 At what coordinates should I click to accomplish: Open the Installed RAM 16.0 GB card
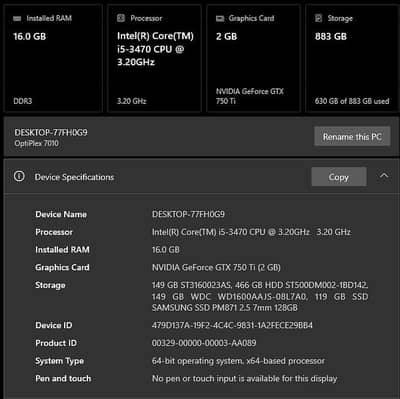point(53,58)
